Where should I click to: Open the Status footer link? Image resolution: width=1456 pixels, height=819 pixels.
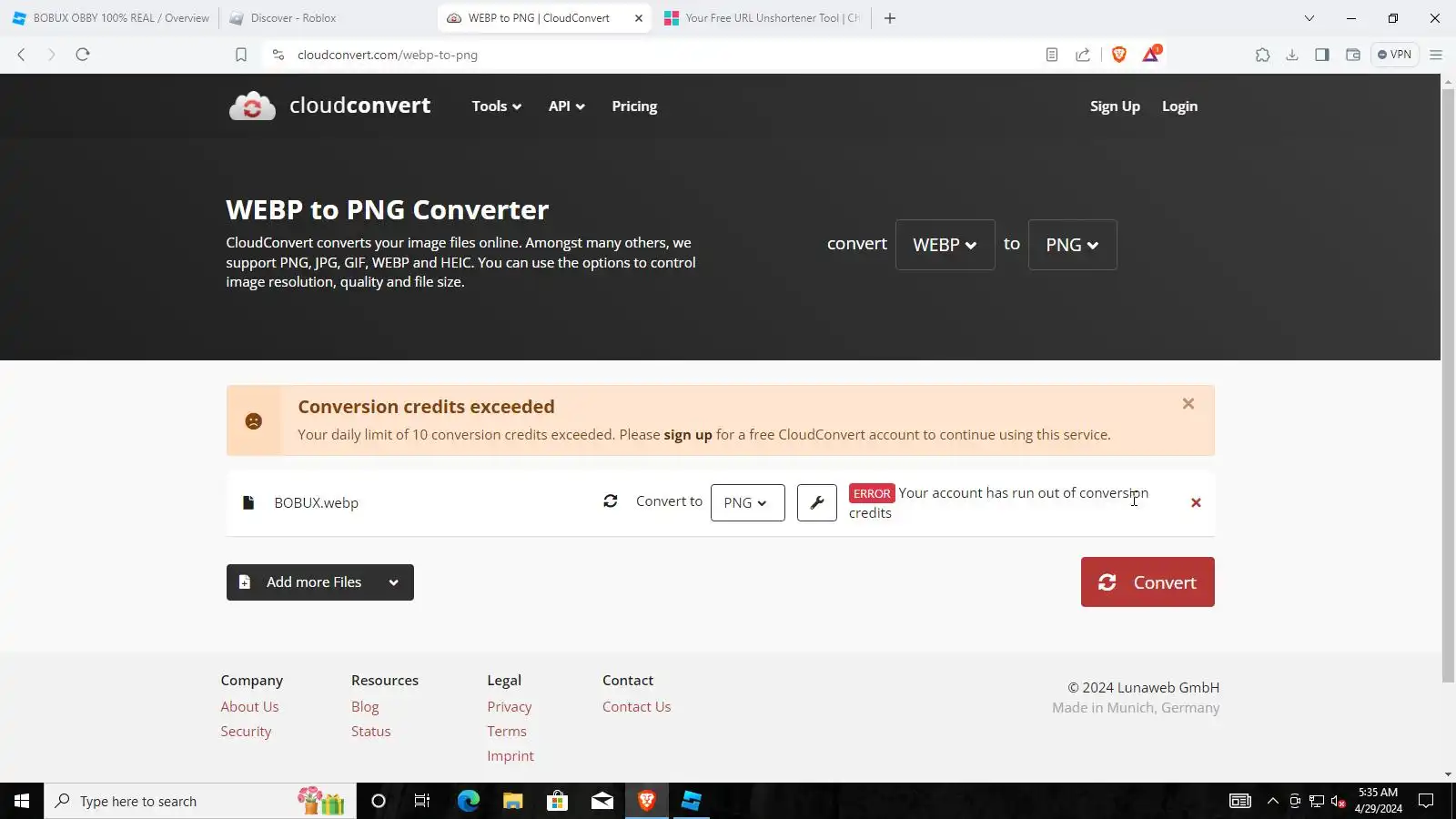point(371,732)
